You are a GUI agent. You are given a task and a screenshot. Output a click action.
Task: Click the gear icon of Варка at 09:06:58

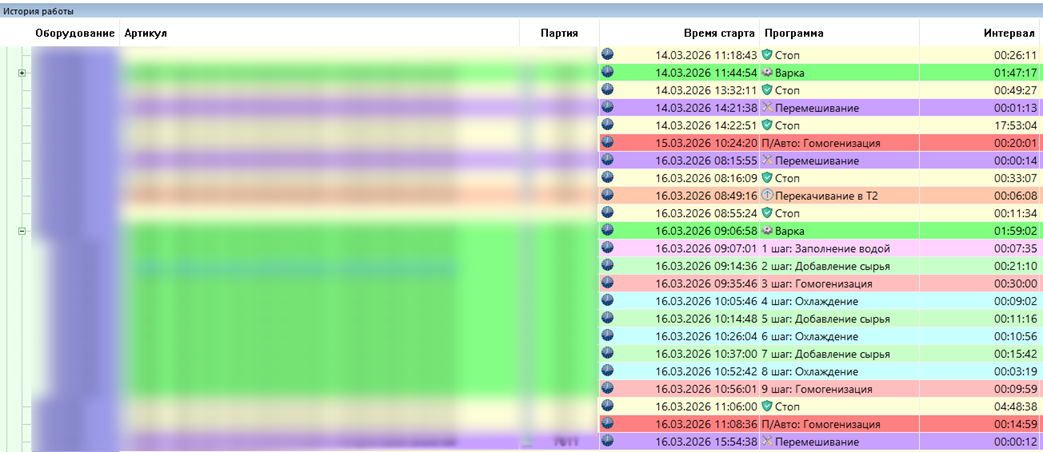(x=767, y=231)
